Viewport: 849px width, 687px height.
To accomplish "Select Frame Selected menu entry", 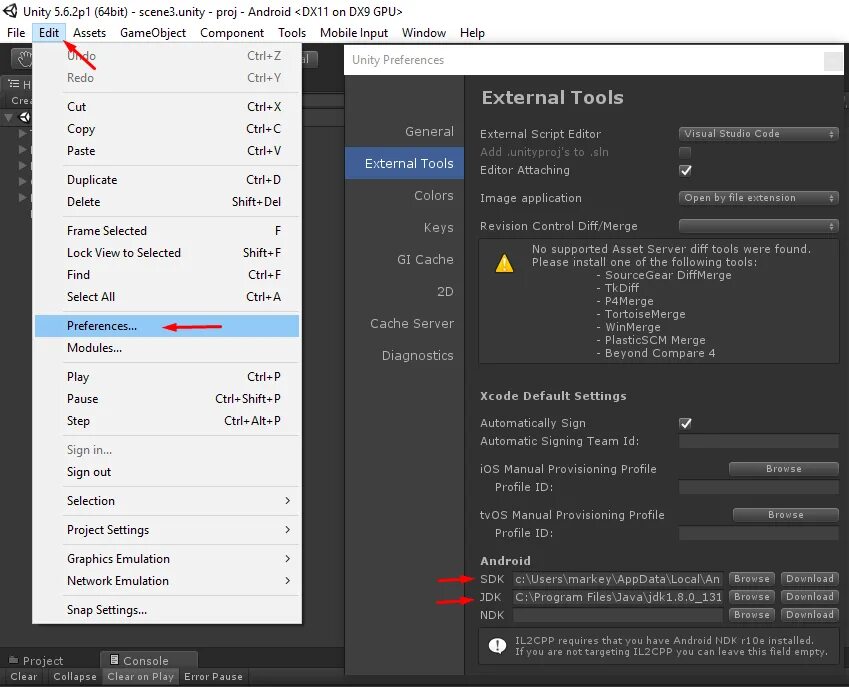I will click(x=167, y=231).
